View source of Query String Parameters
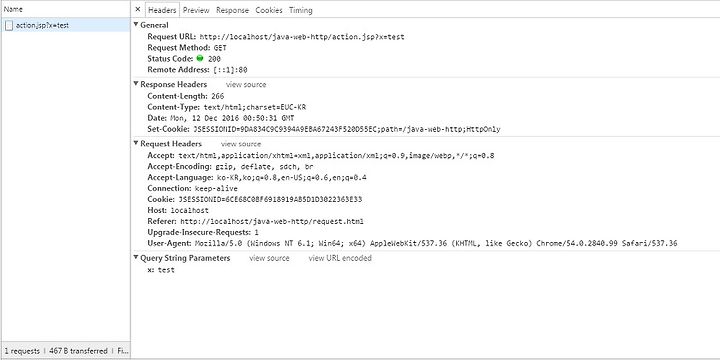The height and width of the screenshot is (360, 720). pyautogui.click(x=269, y=258)
